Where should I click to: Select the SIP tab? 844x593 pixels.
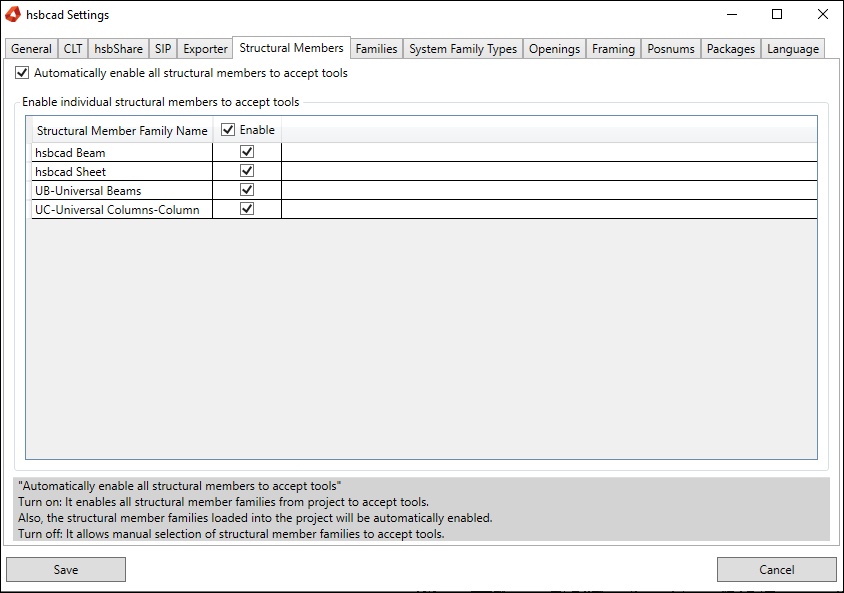(x=163, y=49)
